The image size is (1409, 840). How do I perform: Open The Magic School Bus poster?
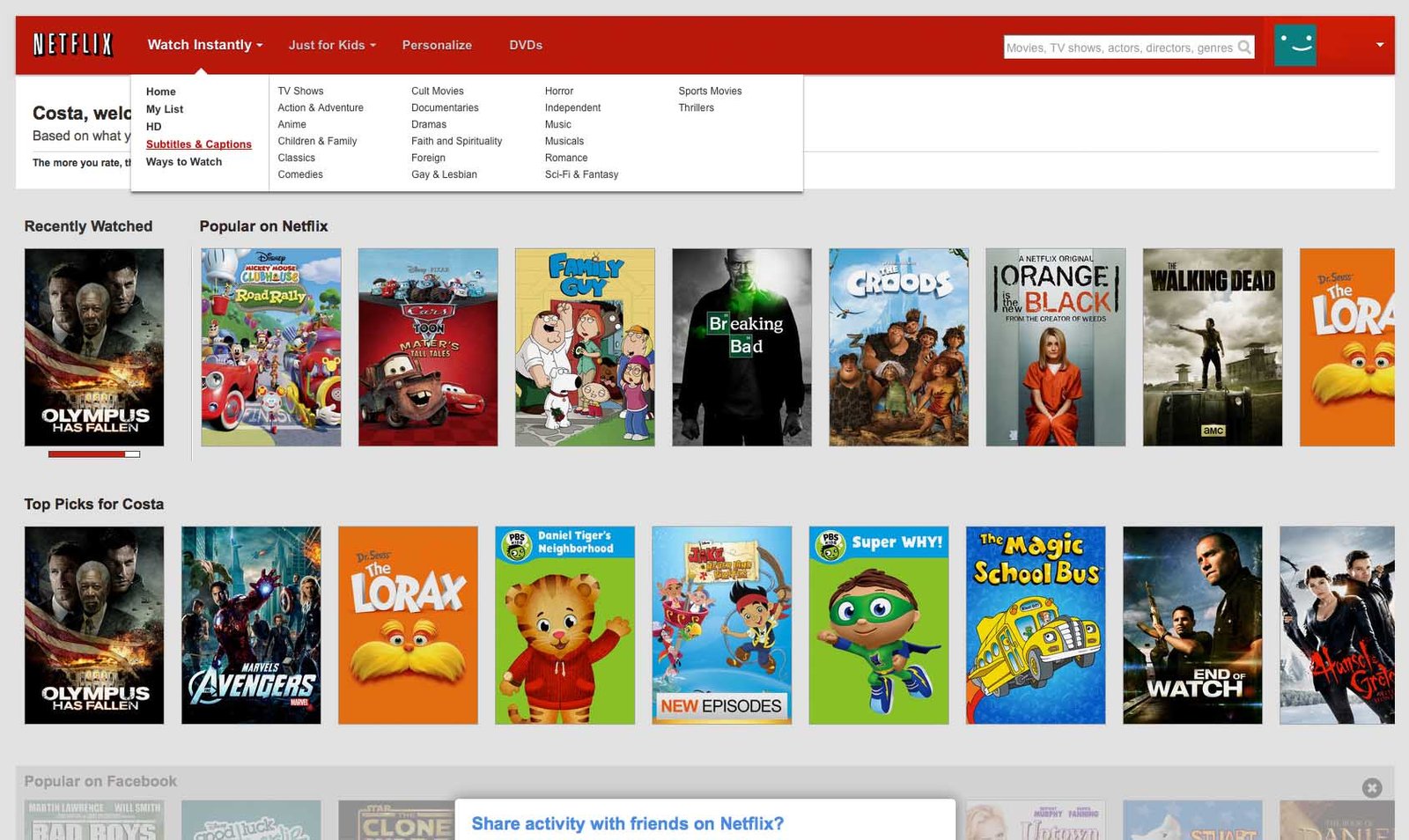[x=1036, y=625]
